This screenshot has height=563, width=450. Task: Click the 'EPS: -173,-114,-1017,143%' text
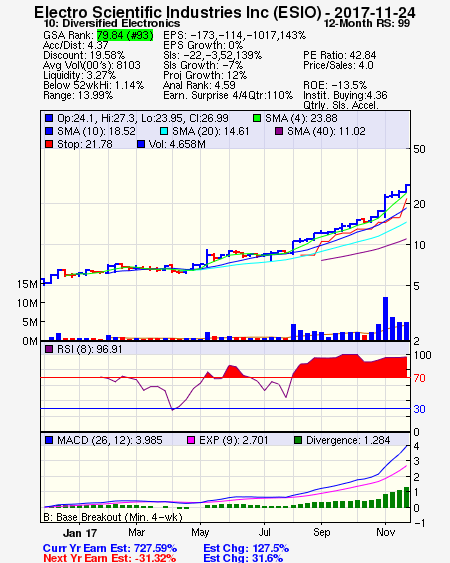pyautogui.click(x=235, y=35)
